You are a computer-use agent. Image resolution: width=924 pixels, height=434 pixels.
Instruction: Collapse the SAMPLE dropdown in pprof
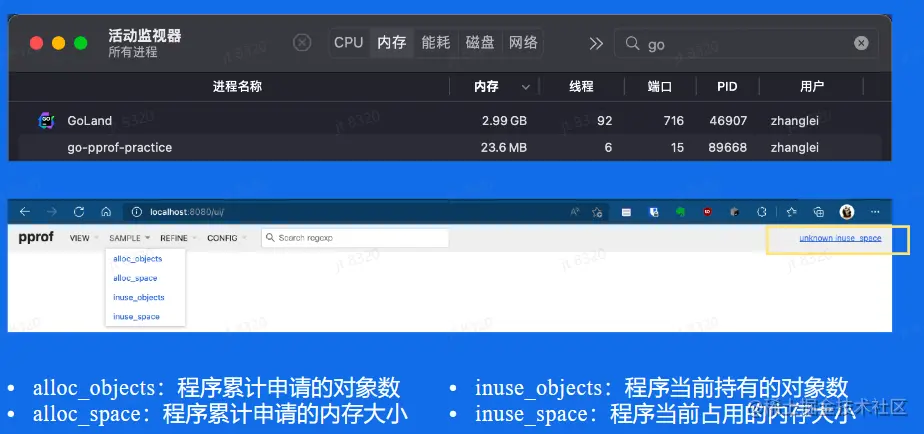129,238
